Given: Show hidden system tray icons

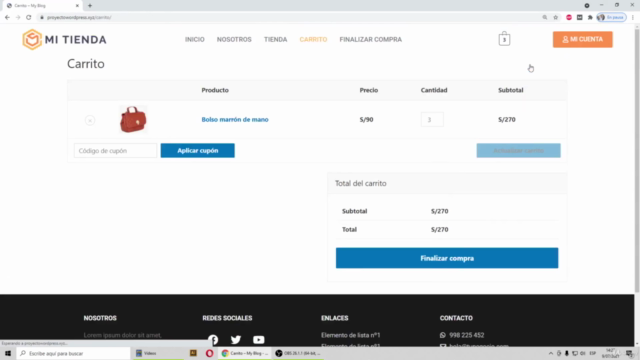Looking at the screenshot, I should [551, 353].
